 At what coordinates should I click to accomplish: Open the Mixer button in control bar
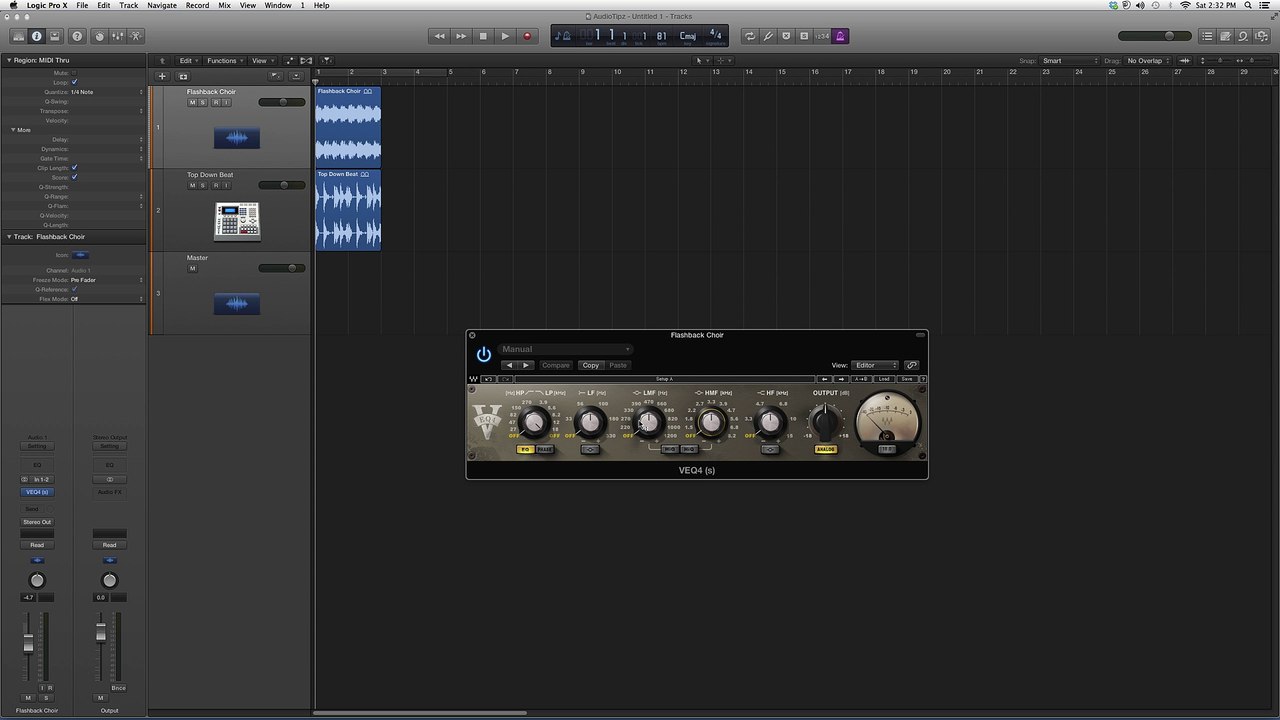click(x=117, y=36)
